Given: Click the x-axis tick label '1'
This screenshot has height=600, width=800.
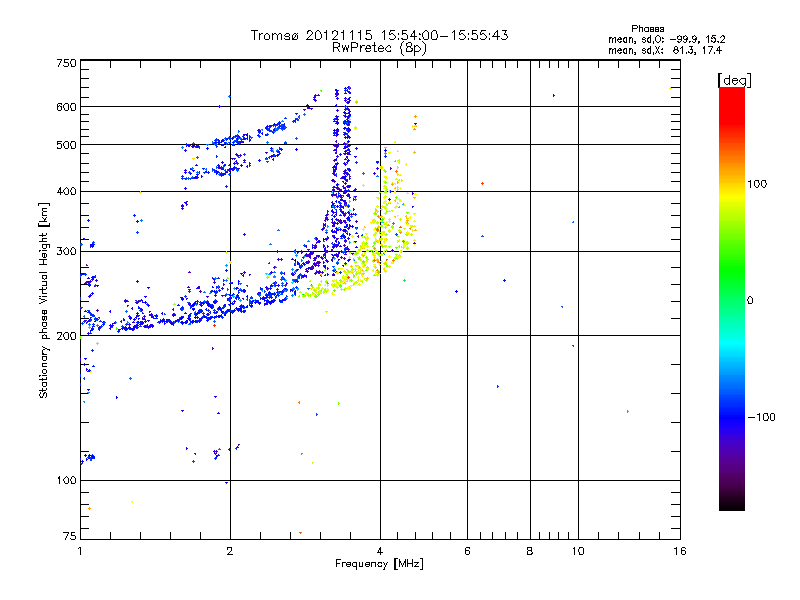Looking at the screenshot, I should pos(80,551).
